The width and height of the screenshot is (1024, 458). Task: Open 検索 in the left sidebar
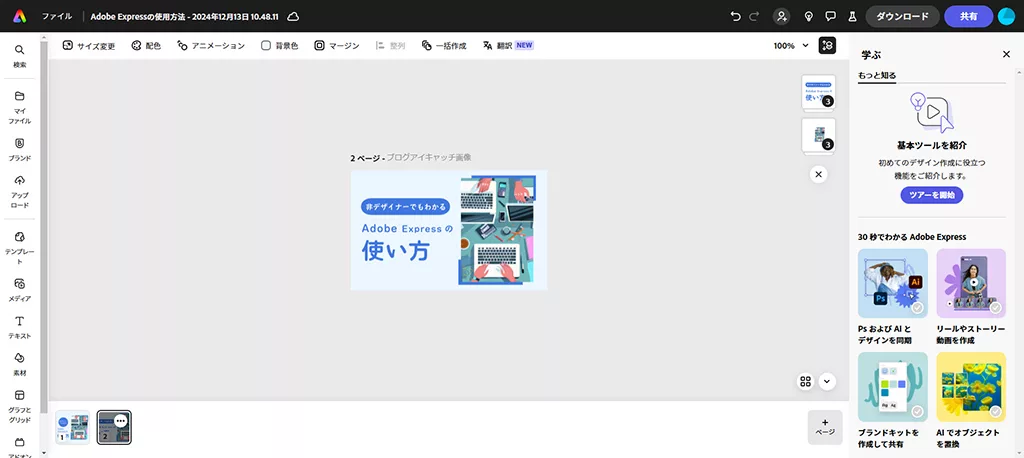tap(20, 56)
